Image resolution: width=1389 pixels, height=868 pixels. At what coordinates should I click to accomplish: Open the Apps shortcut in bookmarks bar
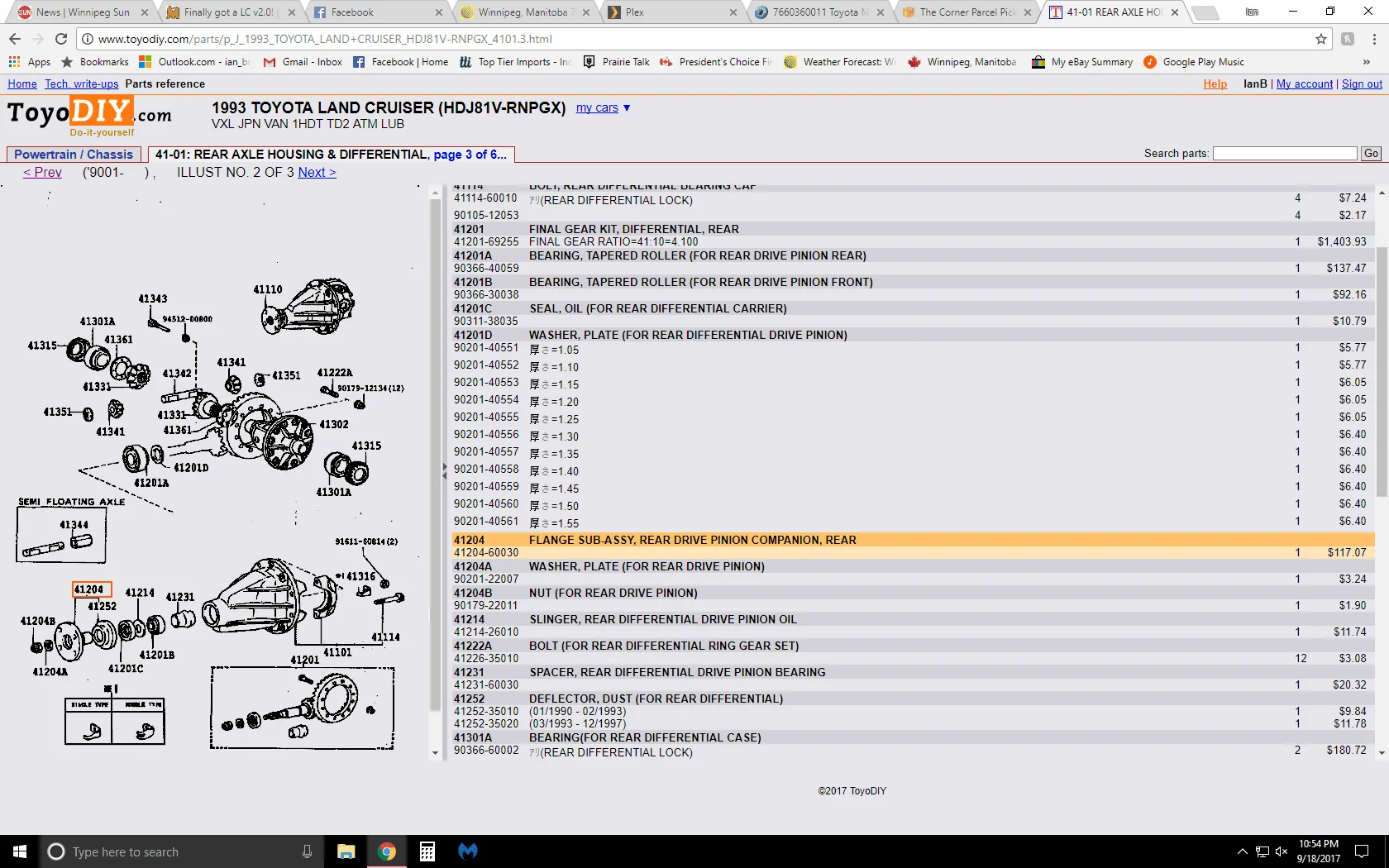click(x=30, y=62)
